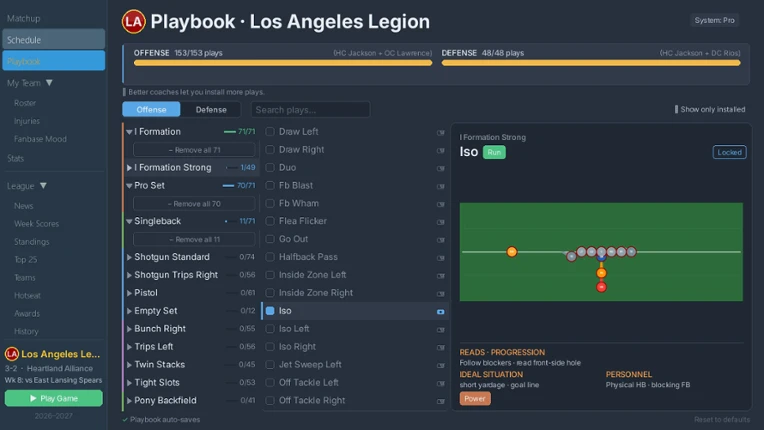Screen dimensions: 764x430
Task: Click the preview icon next to Draw Left
Action: (440, 132)
